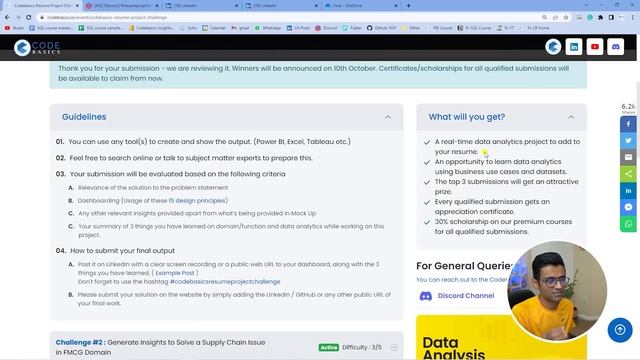The height and width of the screenshot is (360, 640).
Task: Open the Codebasics Insights bookmark
Action: point(151,28)
